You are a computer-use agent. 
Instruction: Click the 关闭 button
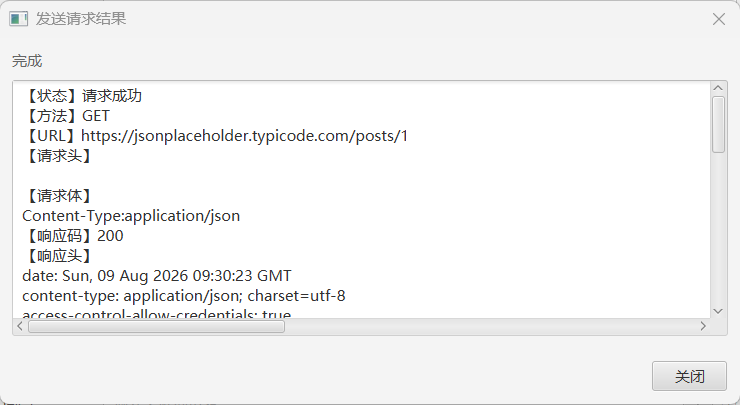point(689,376)
